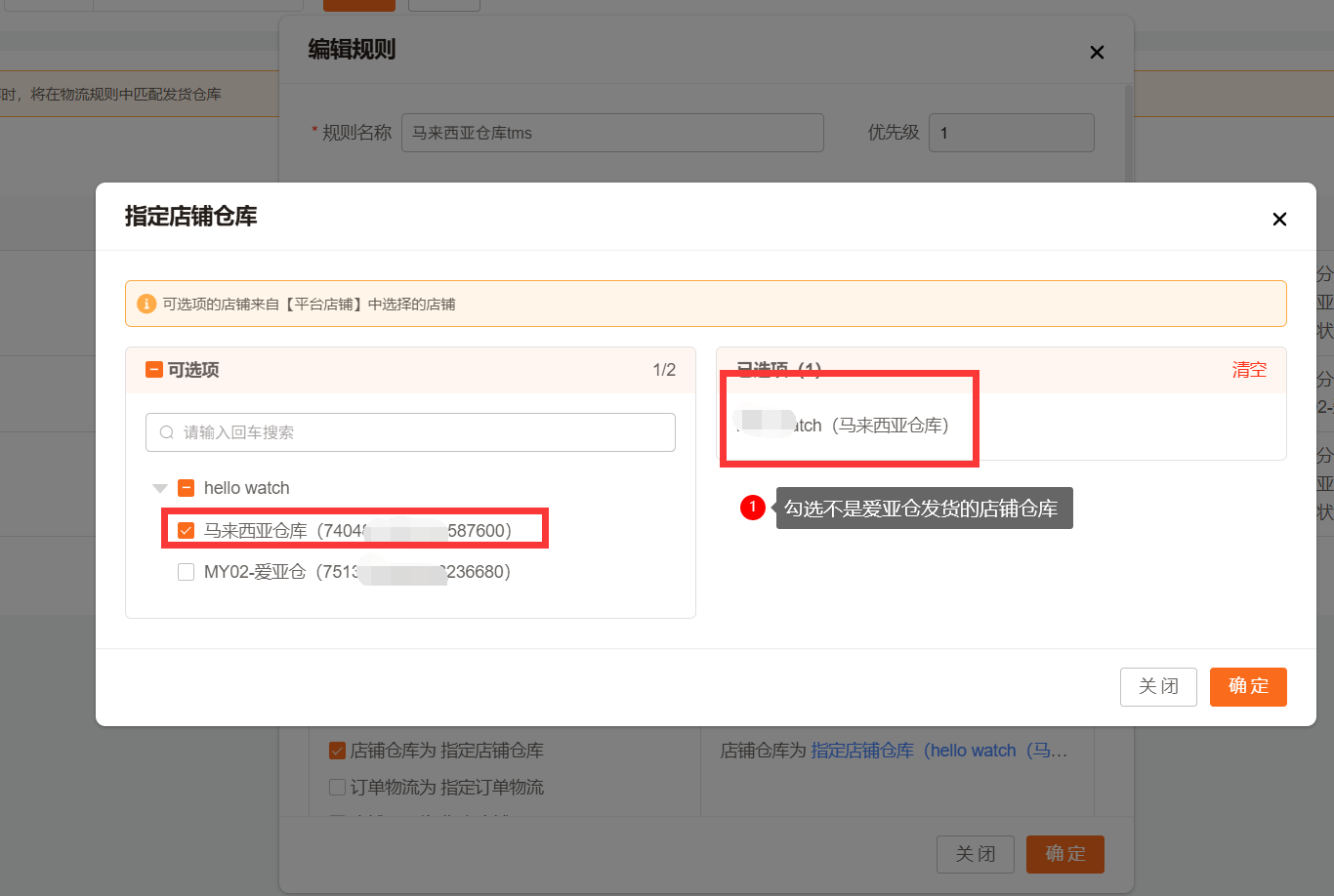Screen dimensions: 1334x896
Task: Collapse the hello watch tree node
Action: point(160,488)
